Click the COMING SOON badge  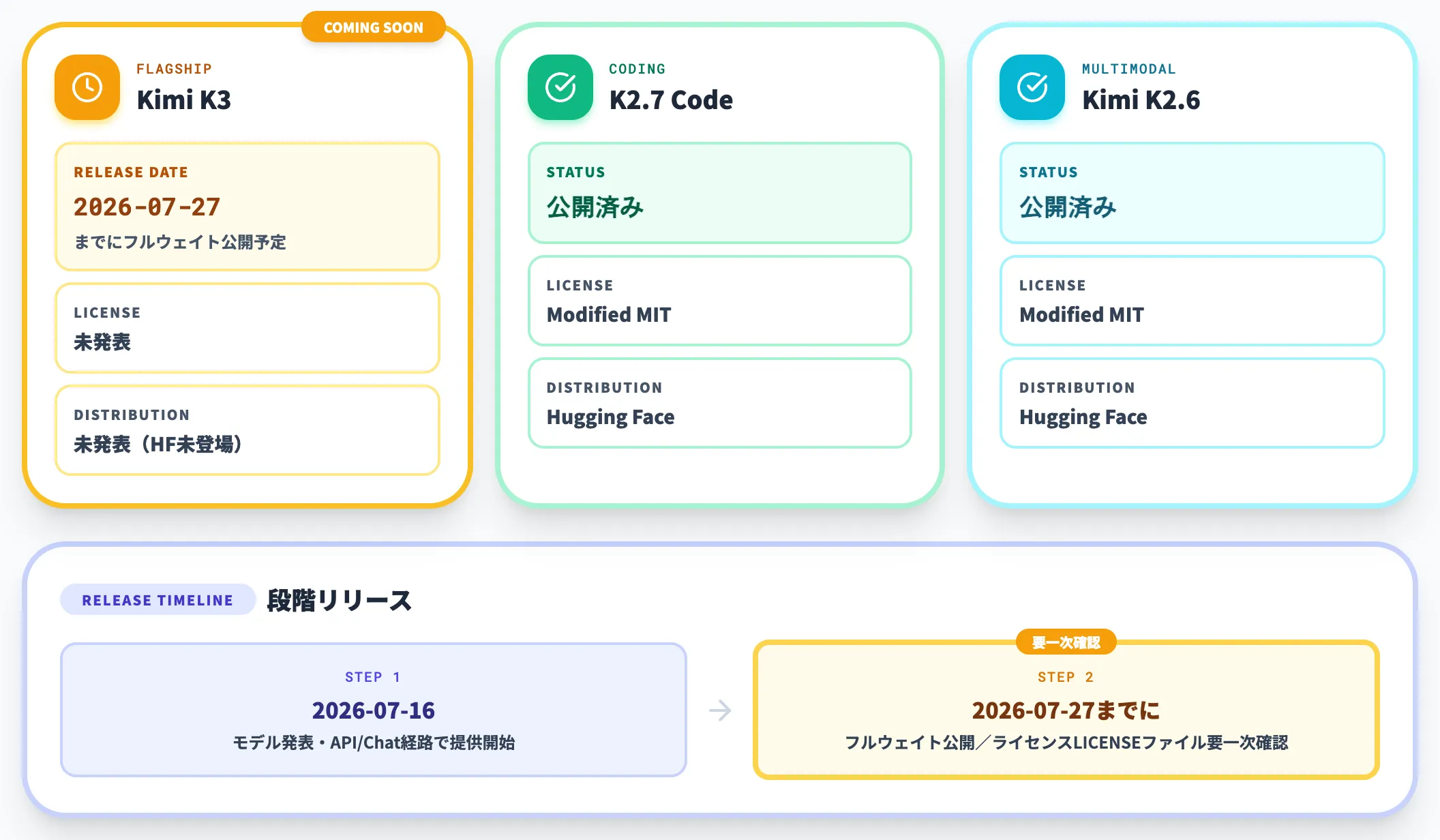click(x=374, y=27)
